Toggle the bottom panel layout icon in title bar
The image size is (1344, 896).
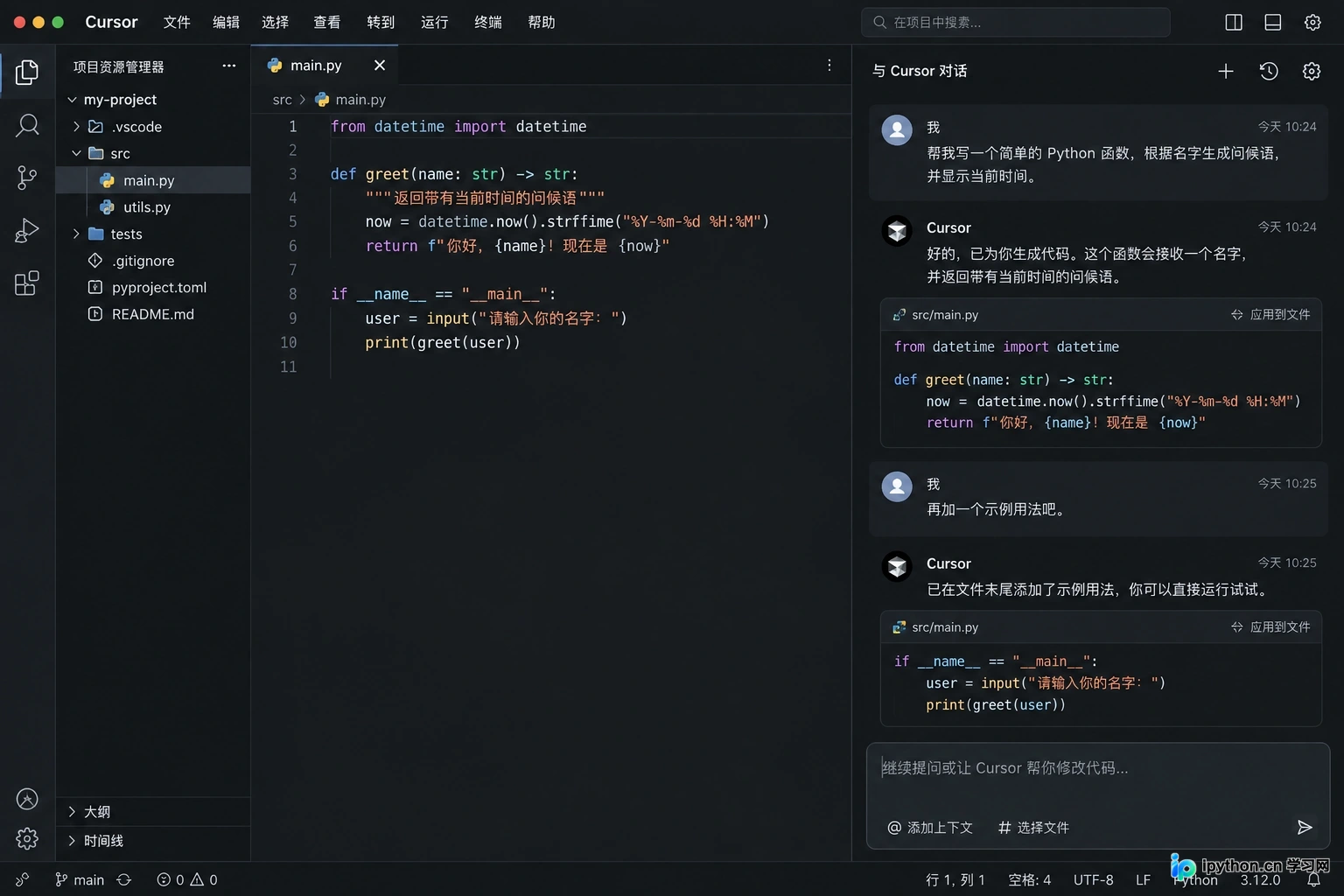point(1273,22)
